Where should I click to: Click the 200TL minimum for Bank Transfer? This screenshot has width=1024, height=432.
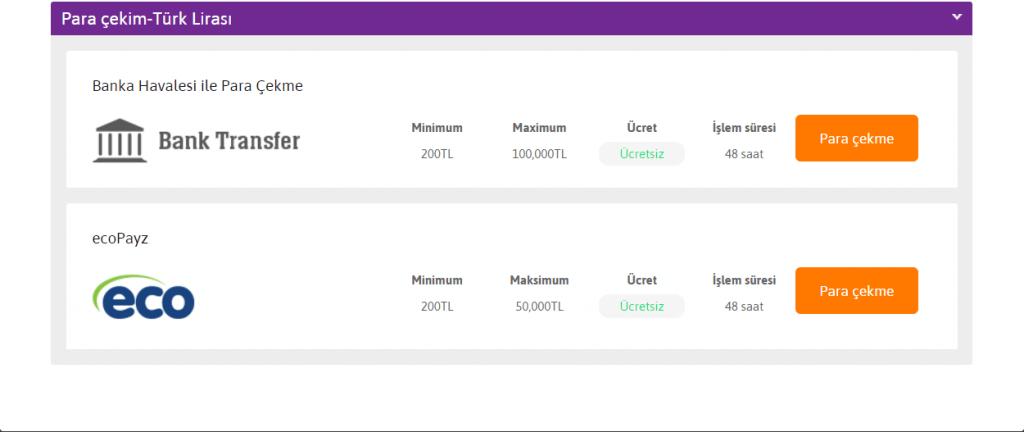[x=437, y=154]
